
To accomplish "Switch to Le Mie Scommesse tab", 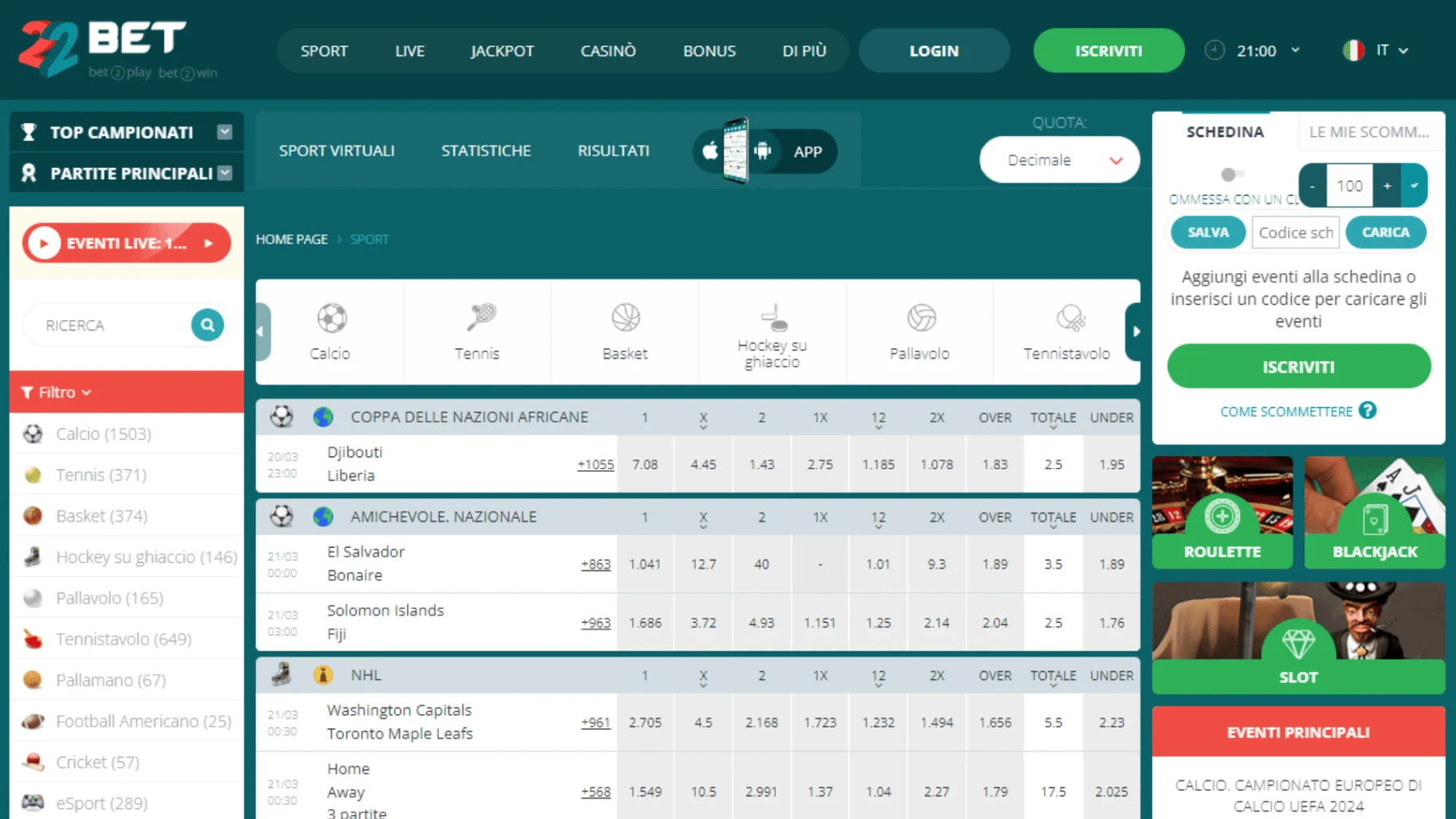I will pos(1368,132).
